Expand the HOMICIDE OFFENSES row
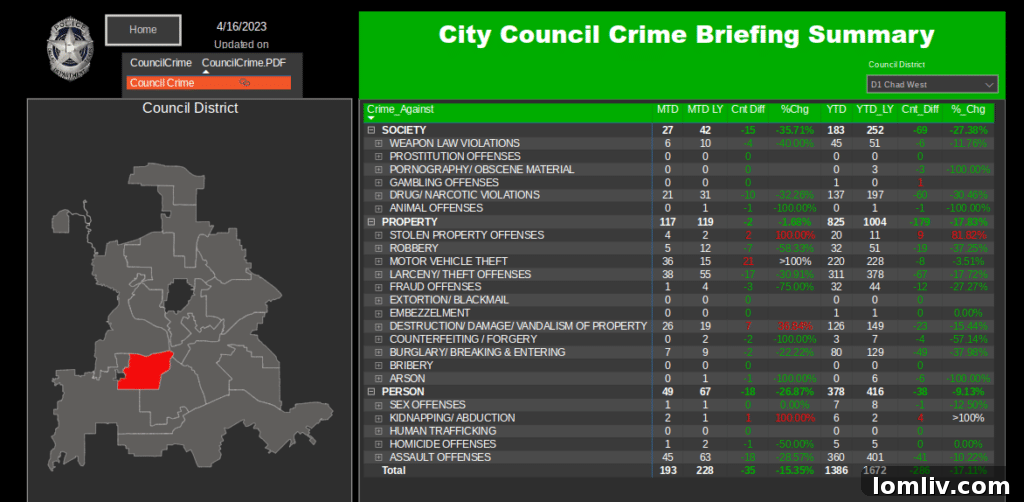 point(379,445)
